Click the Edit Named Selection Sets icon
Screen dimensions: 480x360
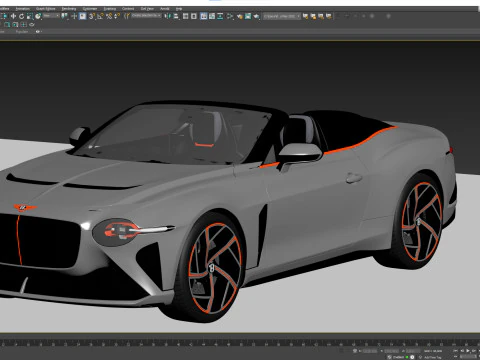127,16
